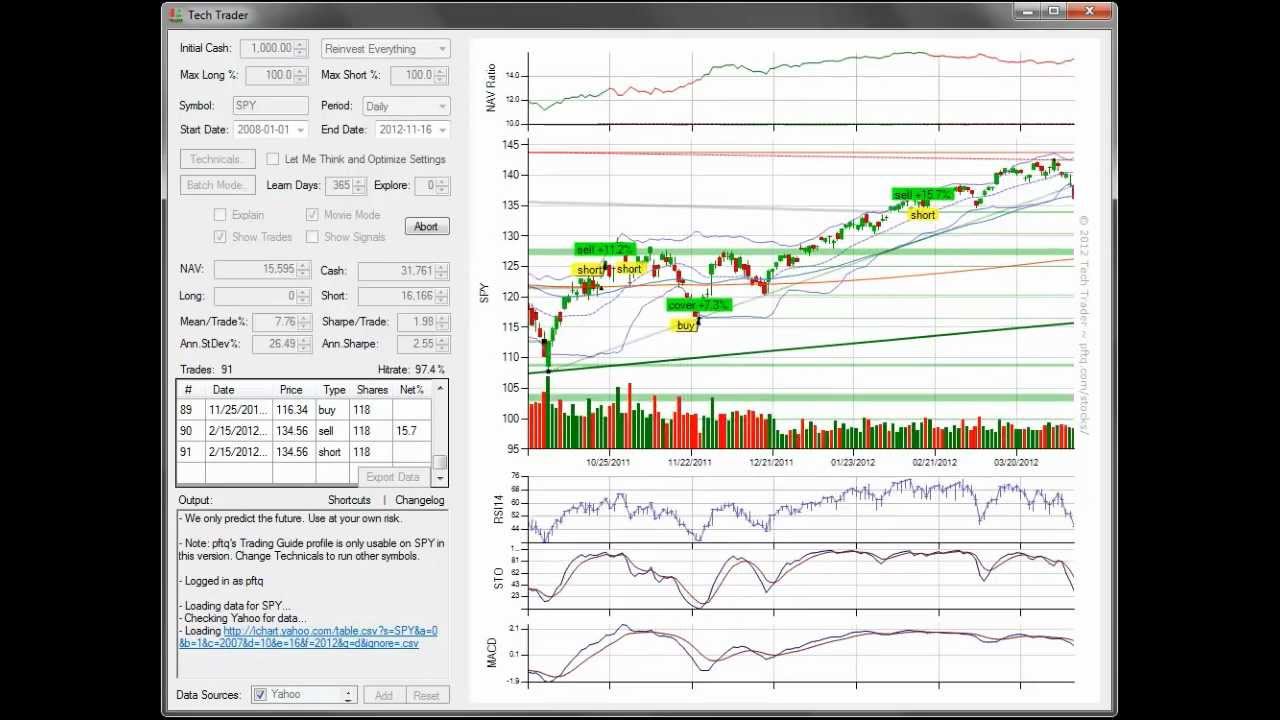Select trade row 89 in the table
This screenshot has height=720, width=1280.
304,410
